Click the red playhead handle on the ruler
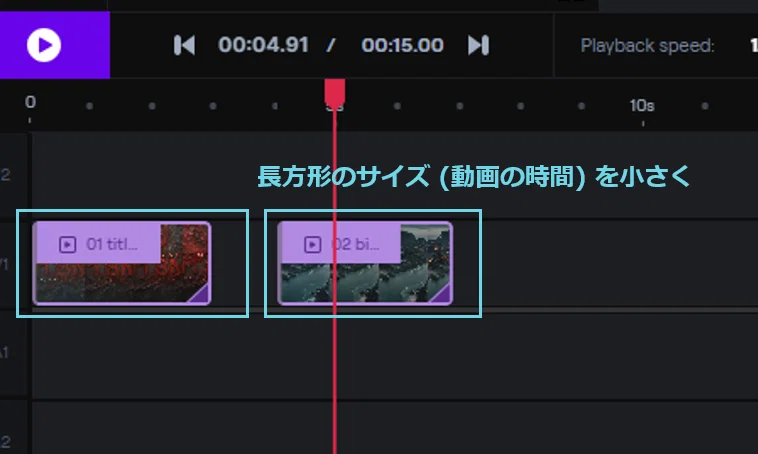The image size is (758, 454). pyautogui.click(x=335, y=93)
